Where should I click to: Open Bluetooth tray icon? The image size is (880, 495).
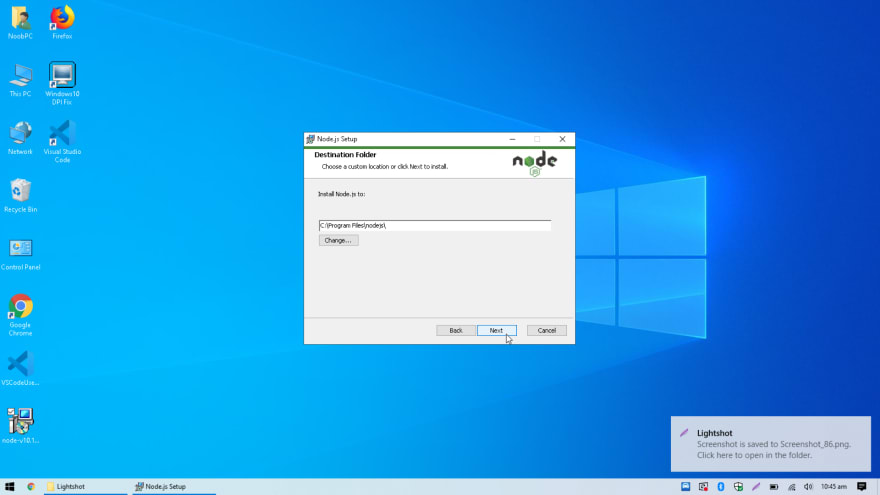click(721, 487)
